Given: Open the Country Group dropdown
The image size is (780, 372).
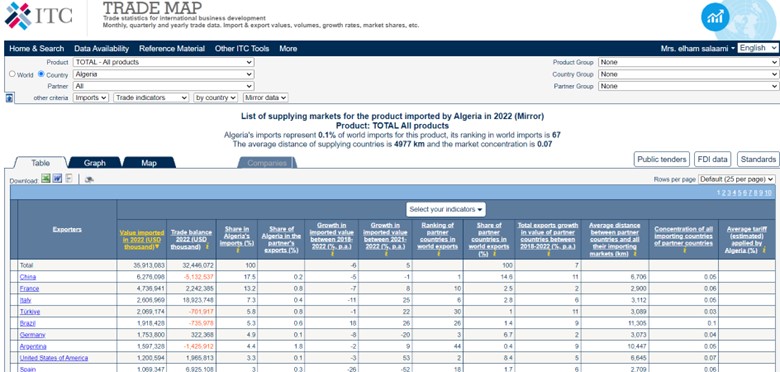Looking at the screenshot, I should point(688,74).
